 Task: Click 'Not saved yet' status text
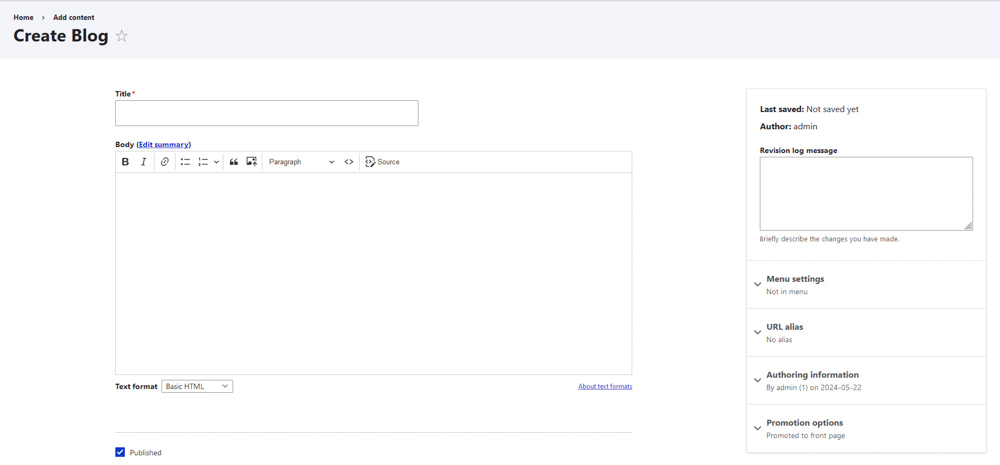832,109
